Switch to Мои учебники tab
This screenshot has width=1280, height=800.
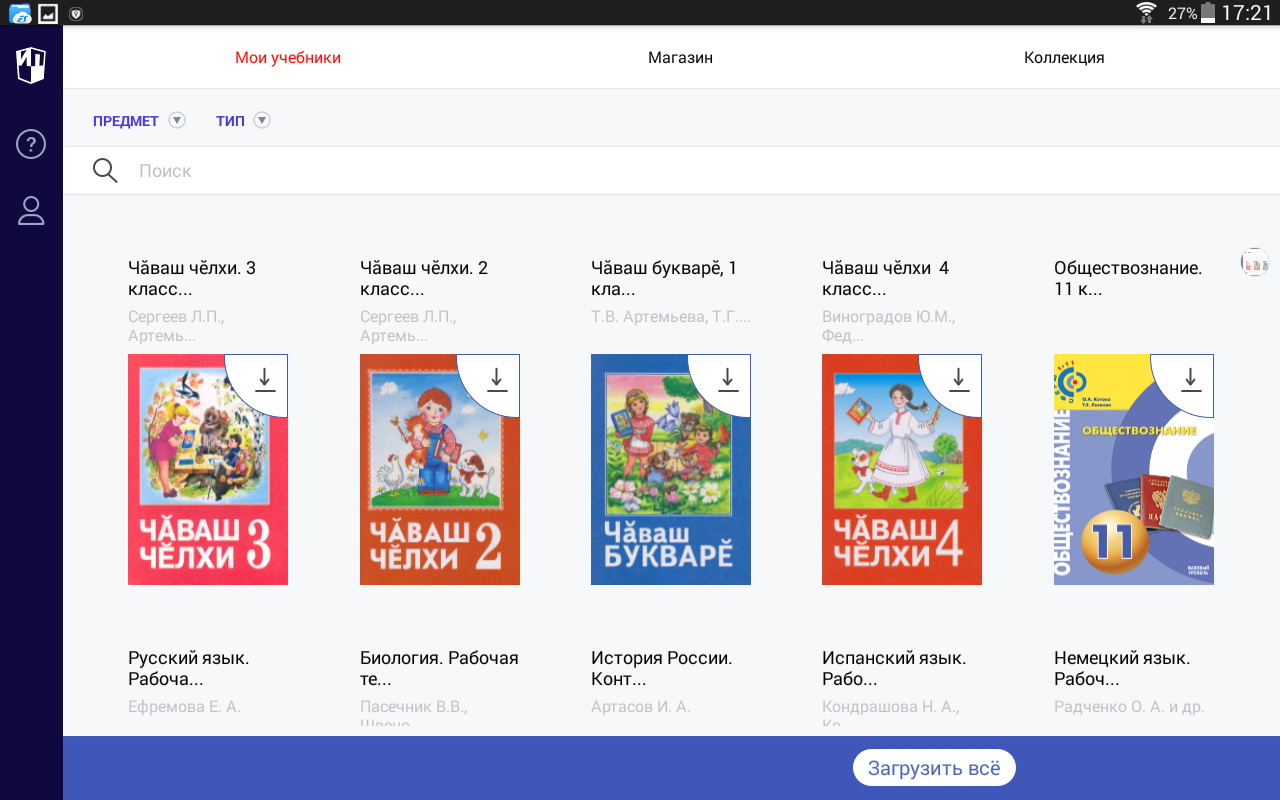click(288, 58)
